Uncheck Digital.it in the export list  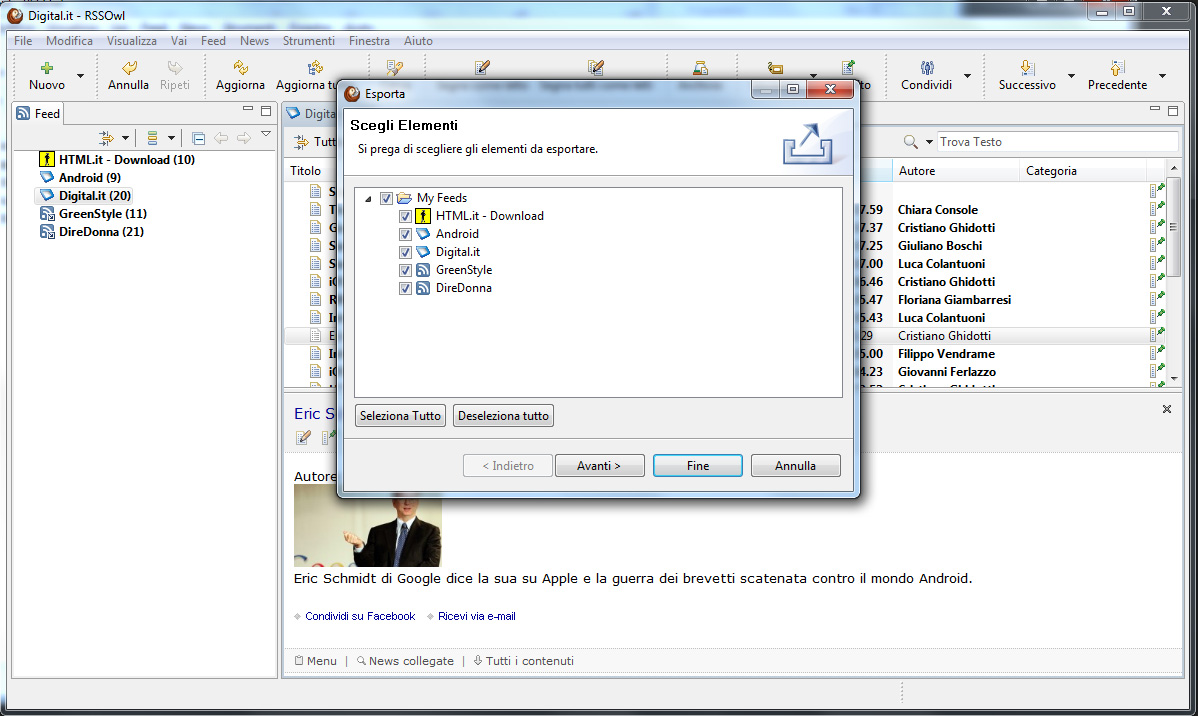(405, 252)
